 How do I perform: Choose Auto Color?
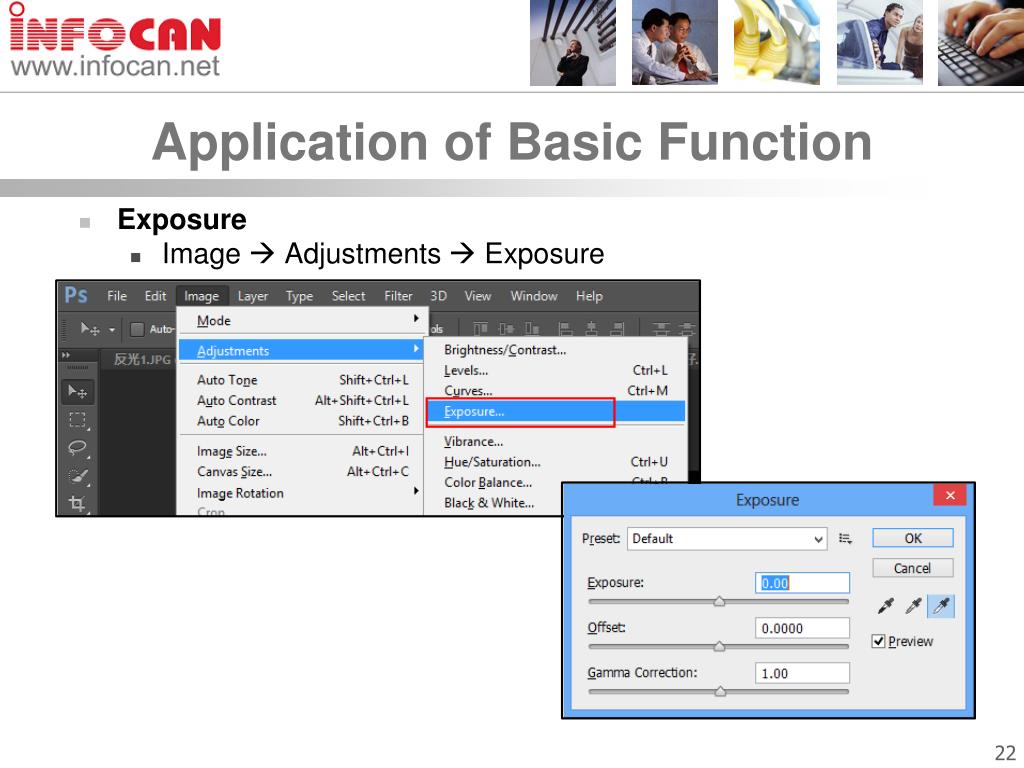pos(303,421)
